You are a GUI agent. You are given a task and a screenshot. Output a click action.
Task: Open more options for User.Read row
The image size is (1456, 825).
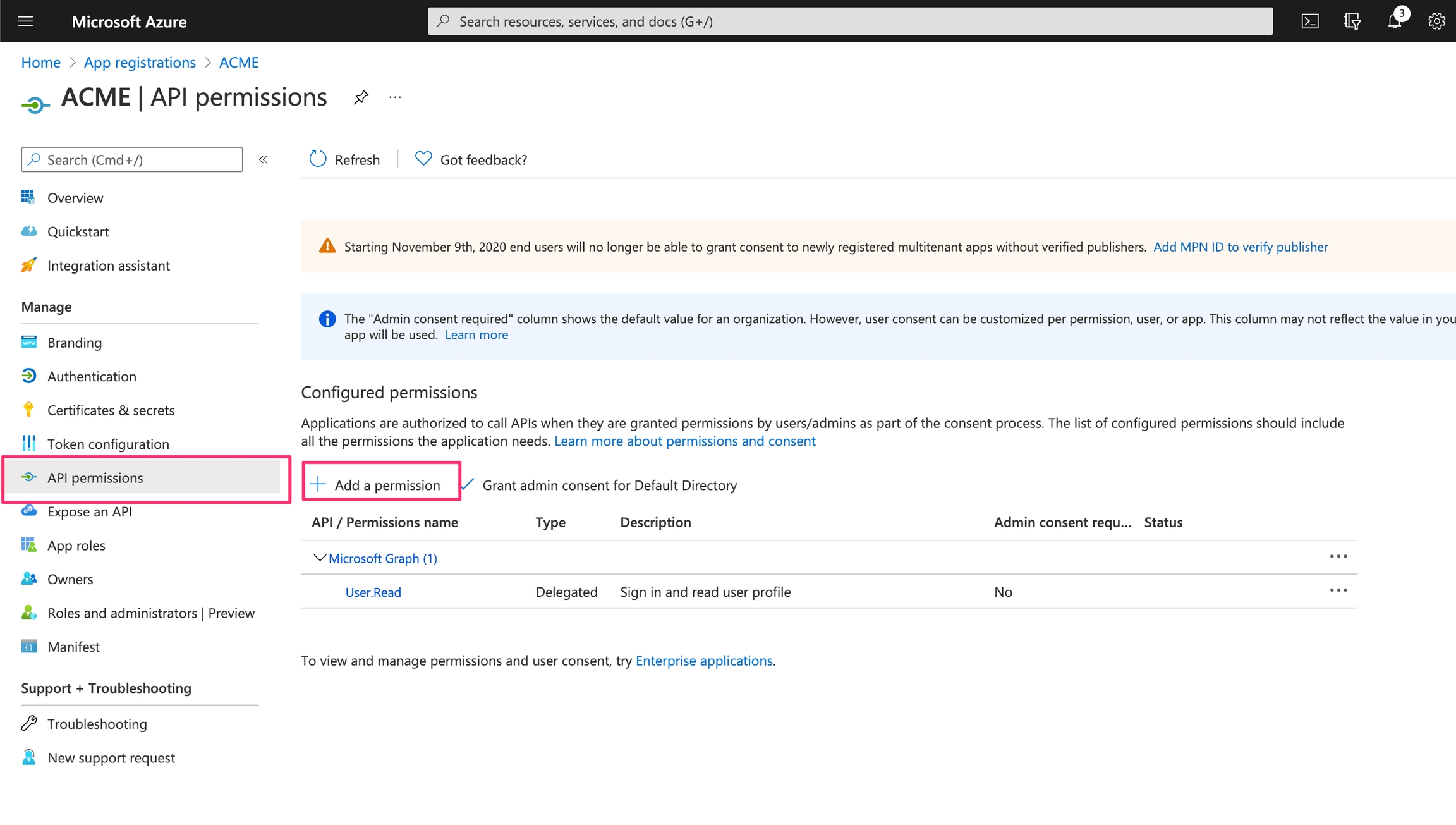click(1338, 590)
